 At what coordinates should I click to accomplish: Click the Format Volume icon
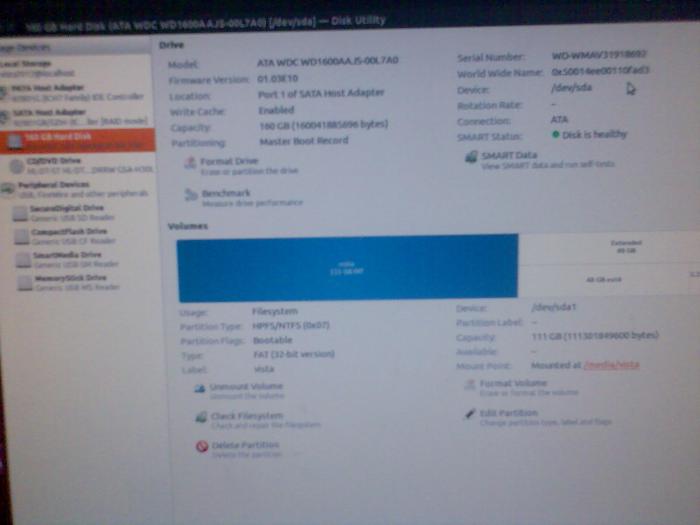[470, 385]
